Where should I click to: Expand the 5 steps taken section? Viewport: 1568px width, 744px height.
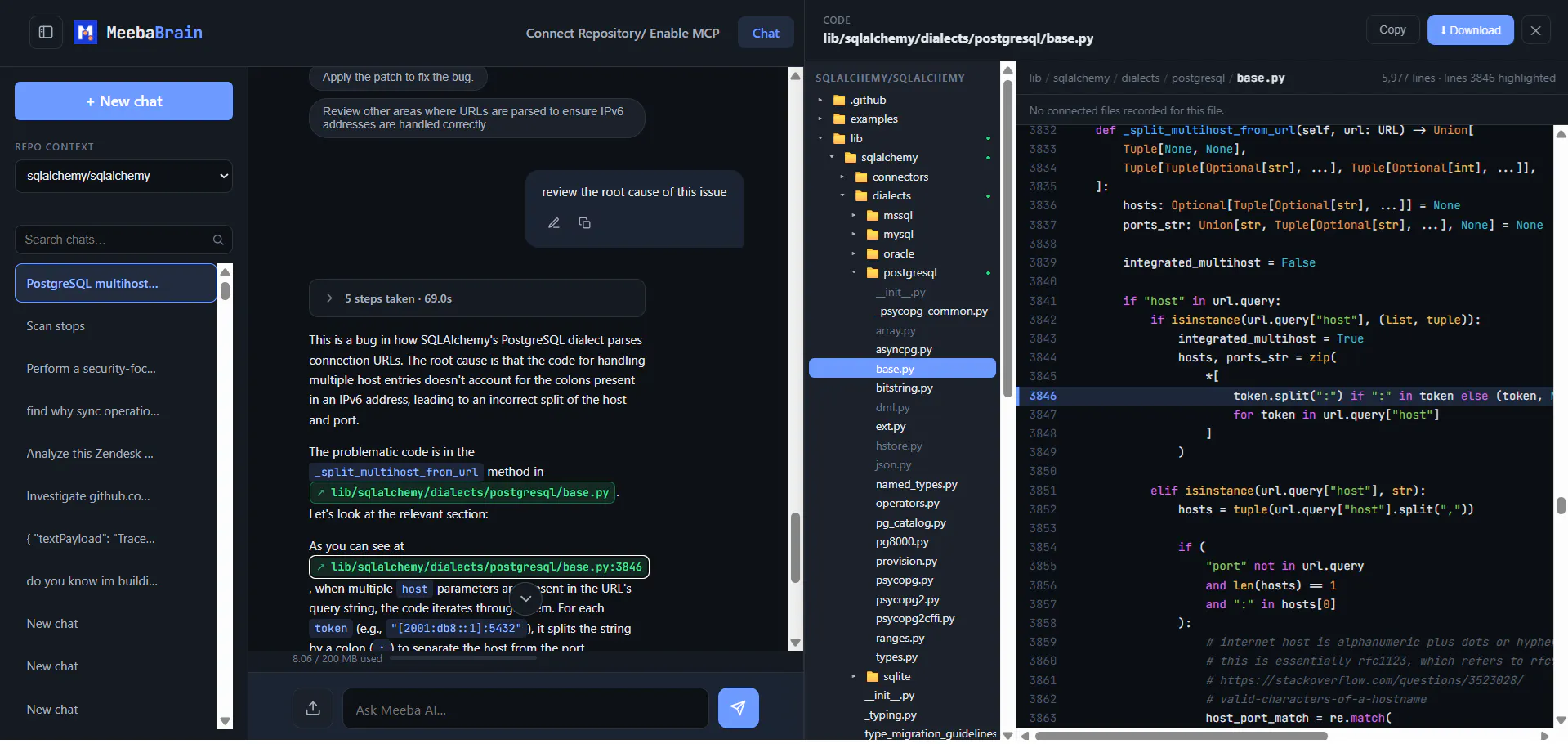(477, 298)
